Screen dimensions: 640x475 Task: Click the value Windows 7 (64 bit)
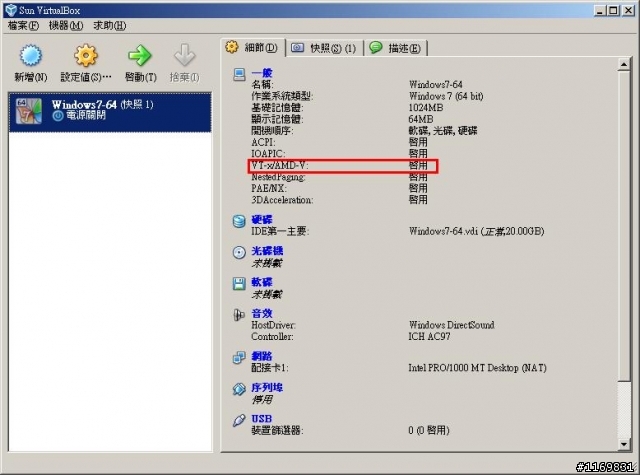click(x=446, y=96)
